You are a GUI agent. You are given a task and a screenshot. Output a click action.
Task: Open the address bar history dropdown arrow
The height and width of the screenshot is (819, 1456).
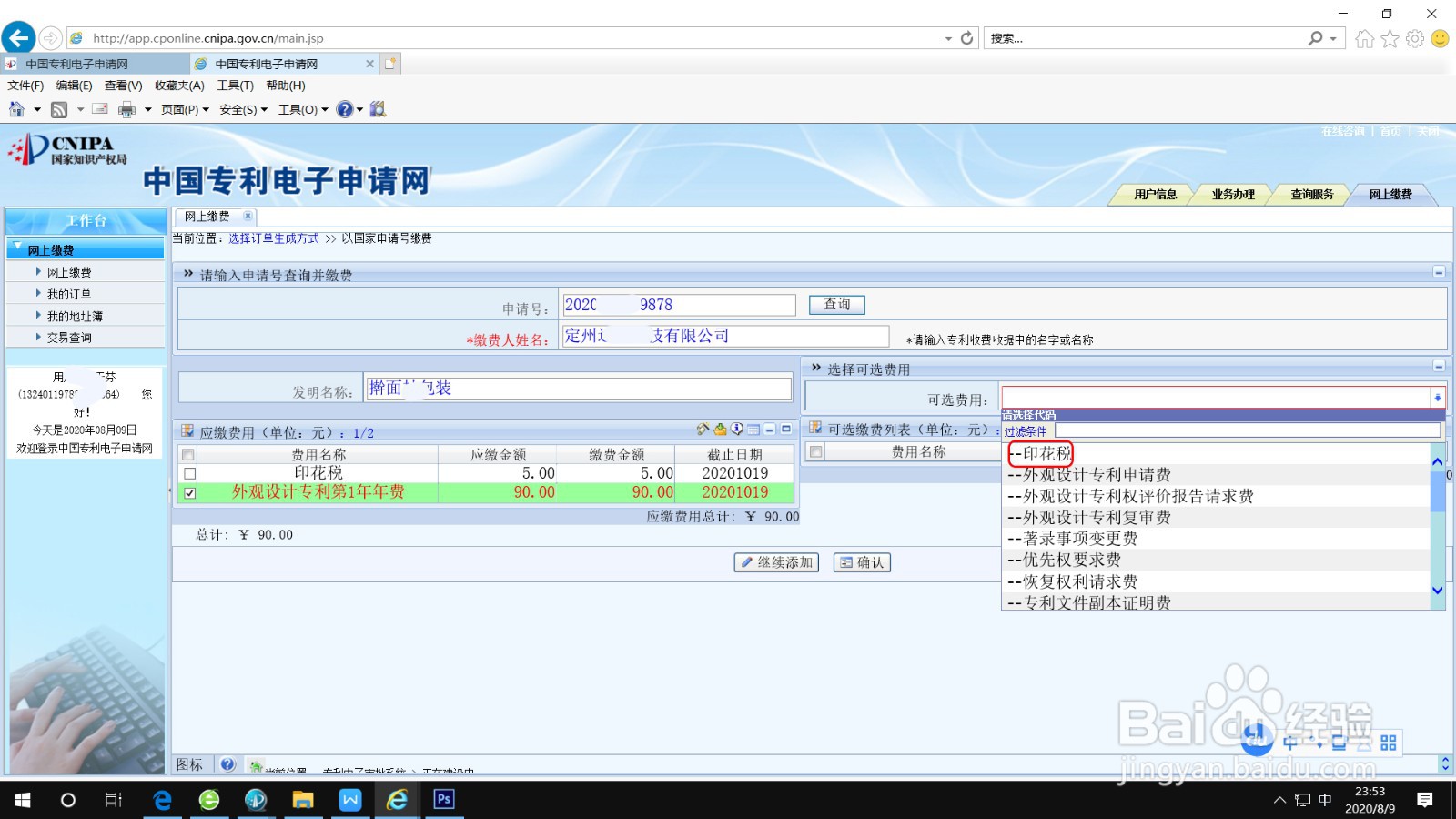tap(948, 38)
